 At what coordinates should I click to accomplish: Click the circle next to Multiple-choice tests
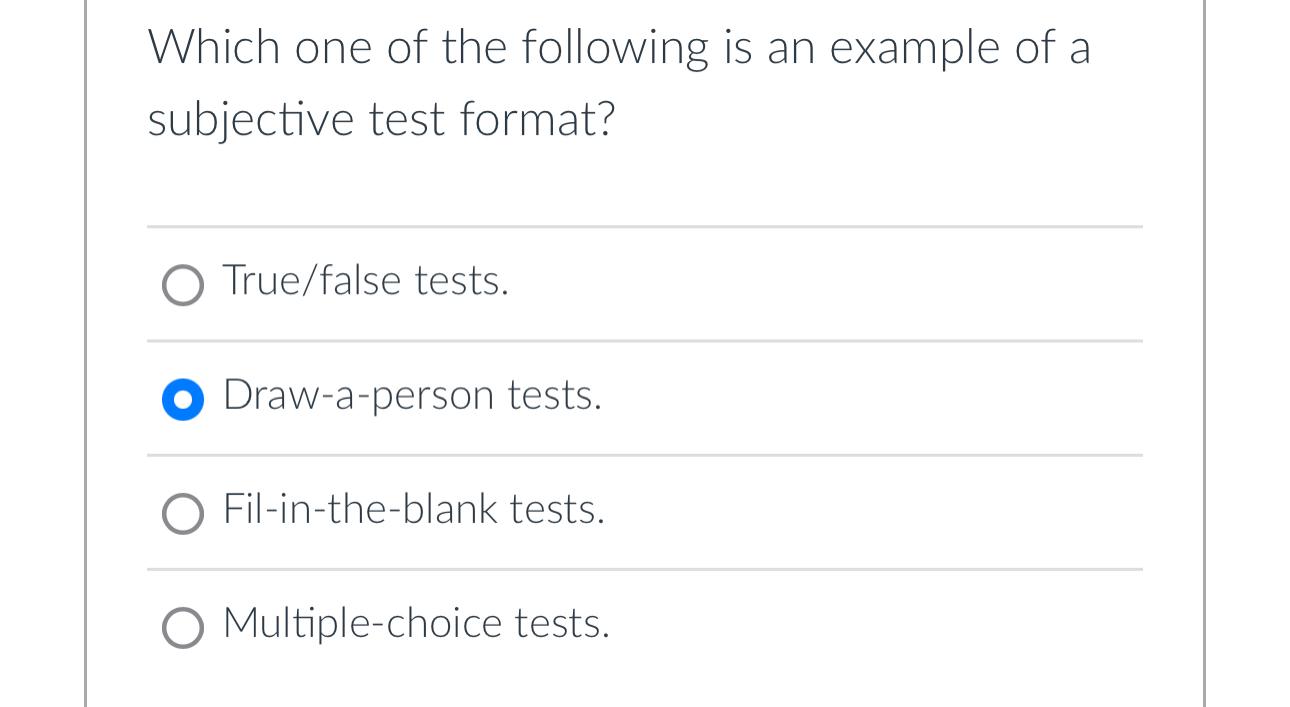[183, 629]
